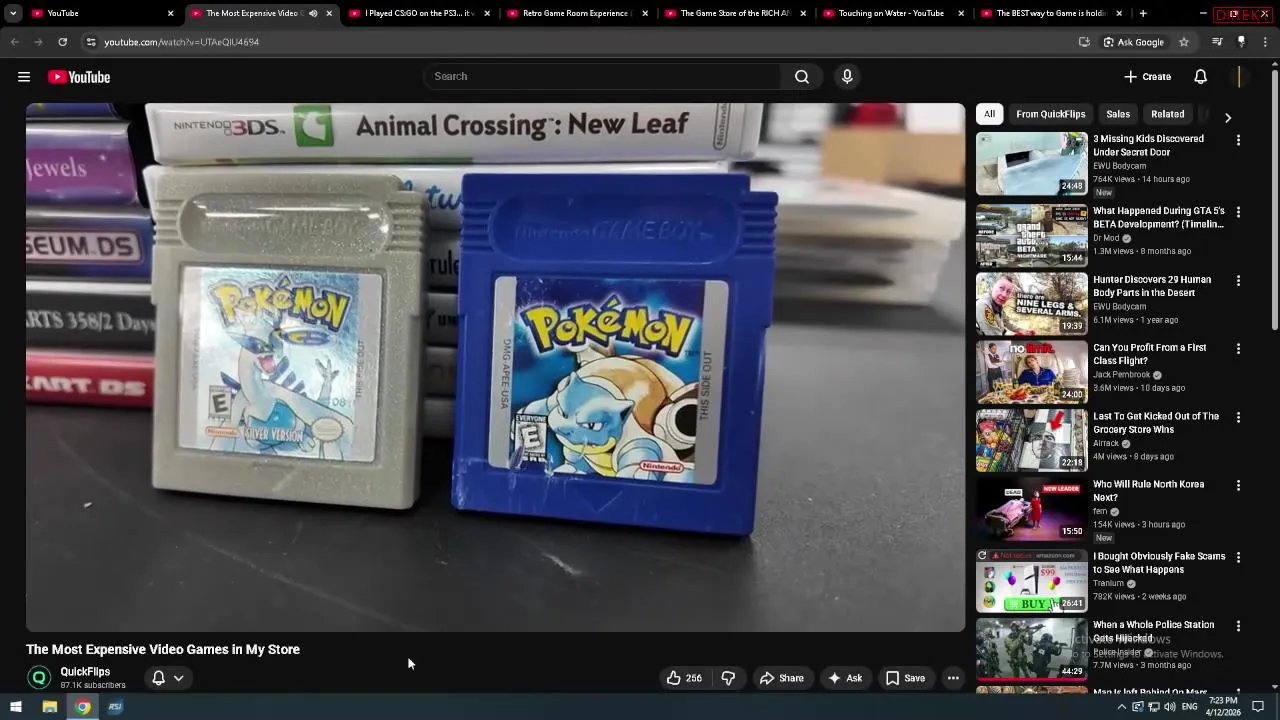
Task: Switch to Touching on Water tab
Action: point(891,13)
